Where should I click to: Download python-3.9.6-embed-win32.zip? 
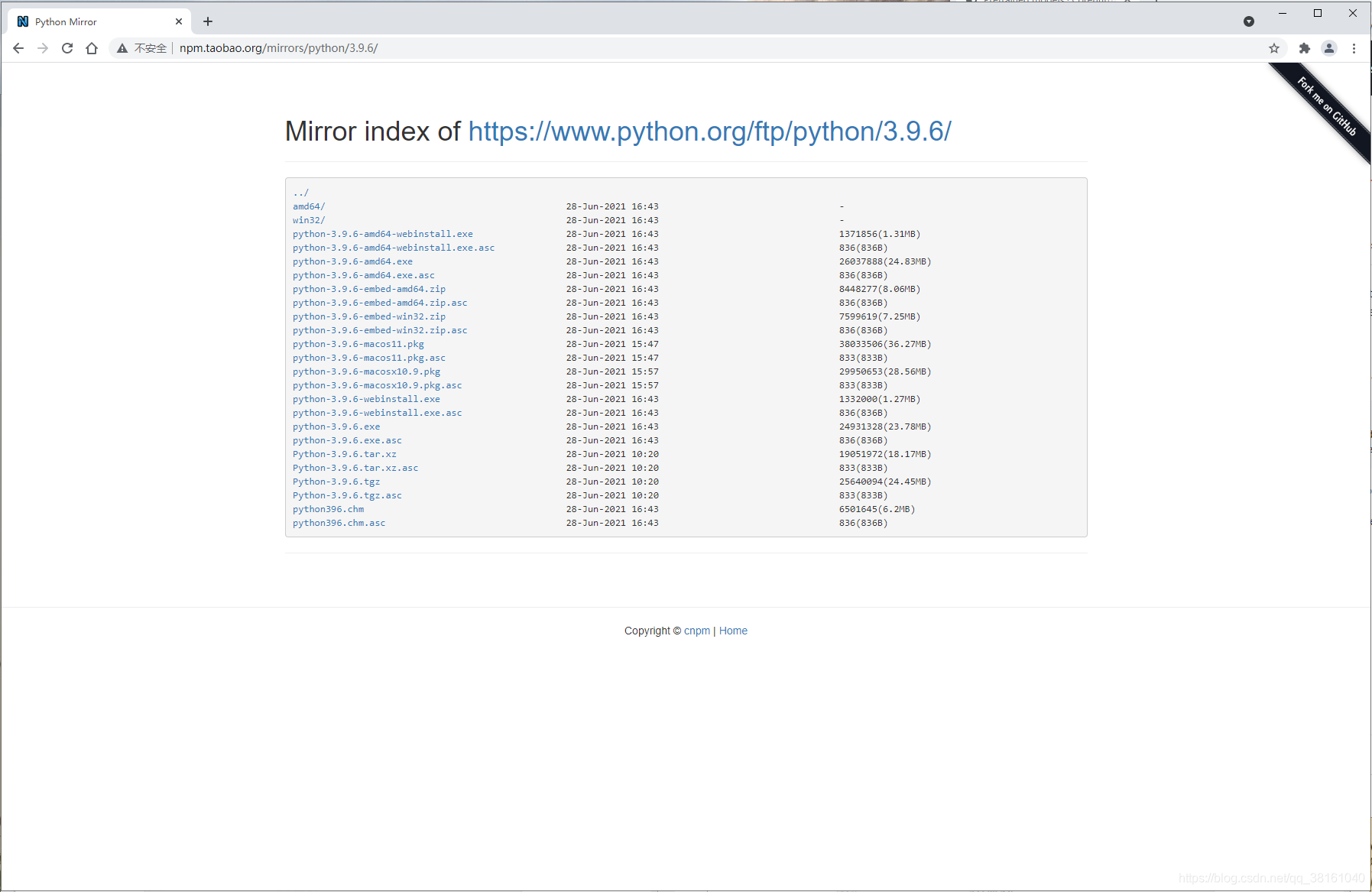369,316
